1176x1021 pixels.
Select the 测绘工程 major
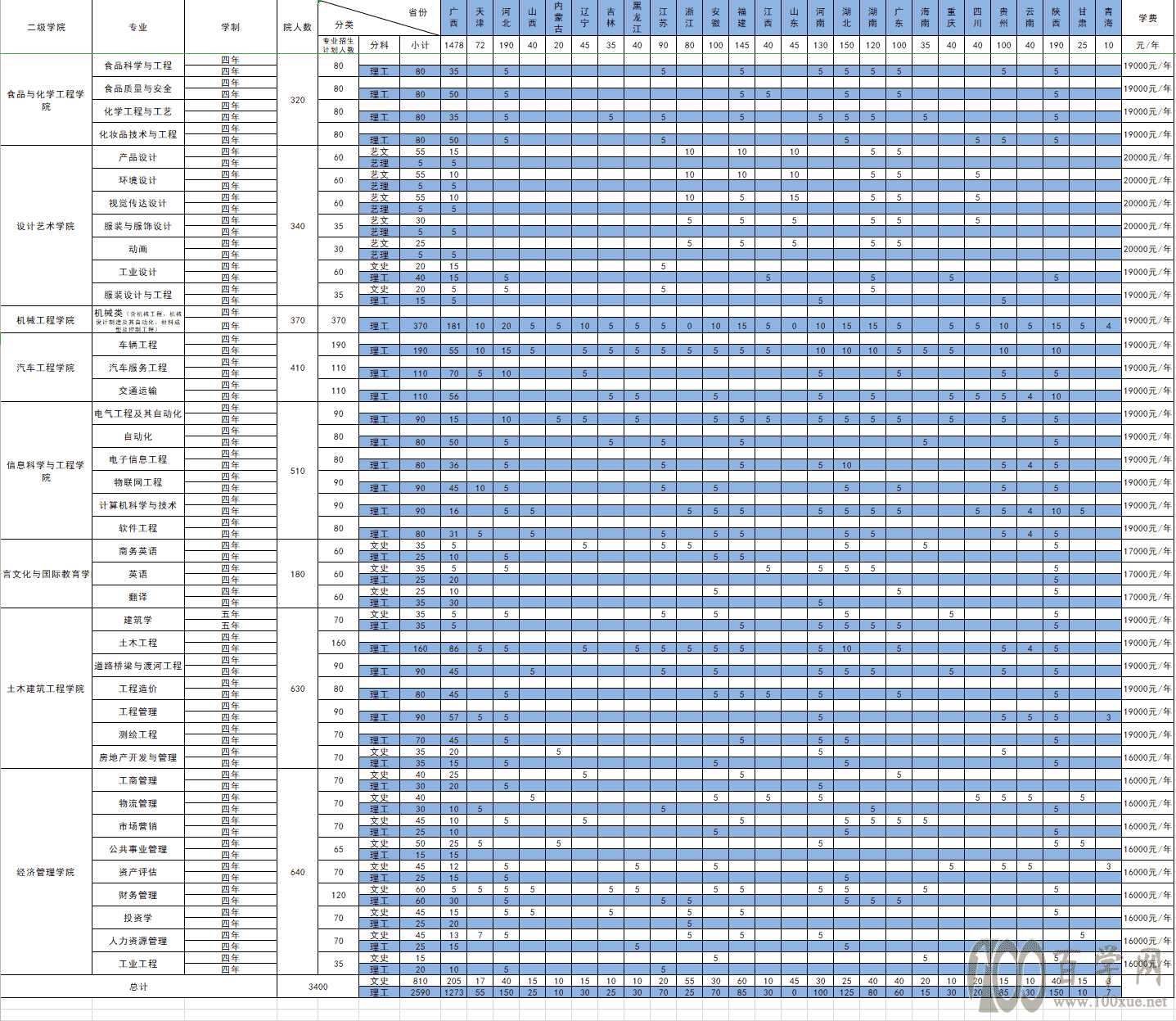pos(138,734)
